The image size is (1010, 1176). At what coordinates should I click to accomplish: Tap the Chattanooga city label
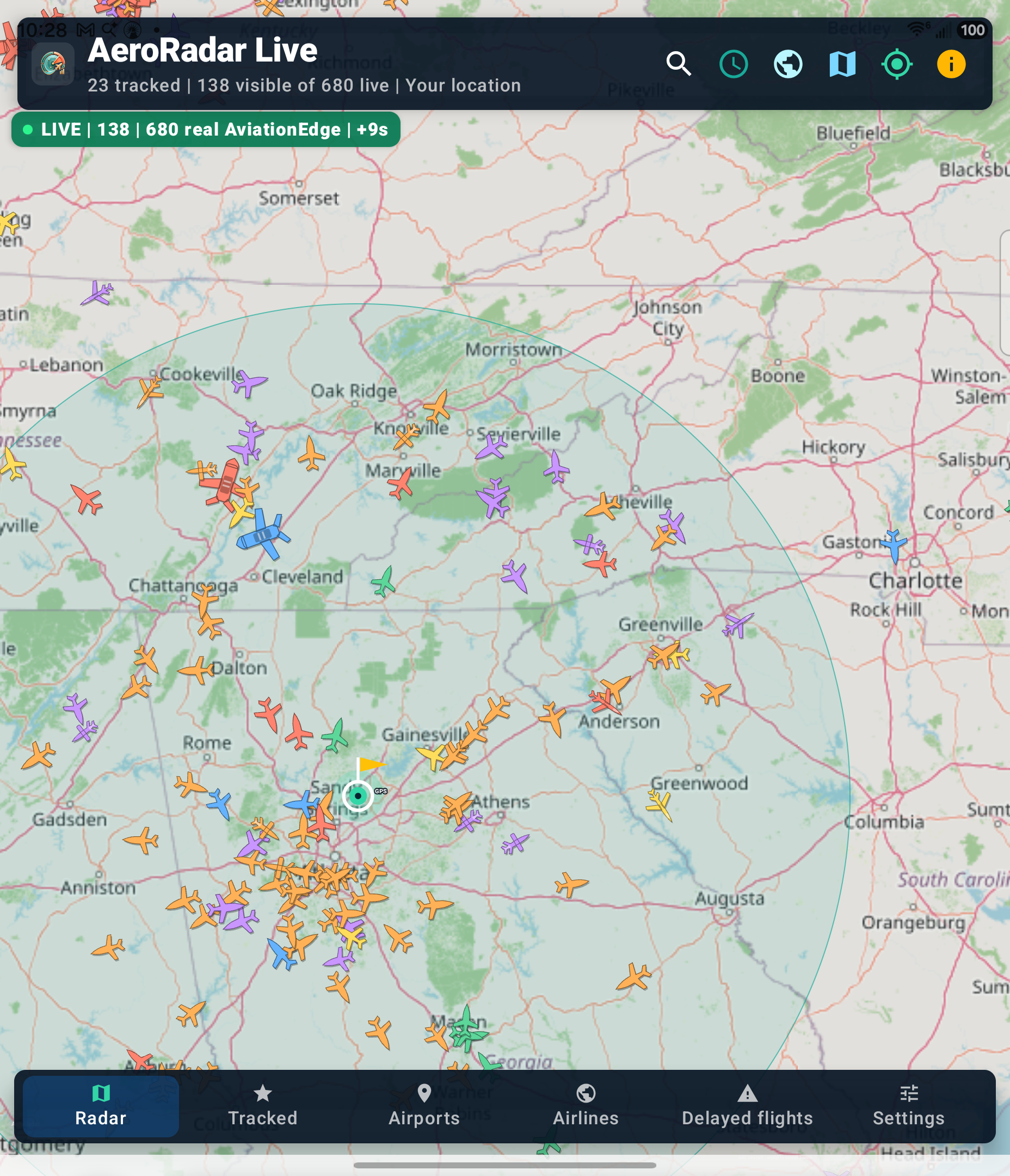click(183, 585)
